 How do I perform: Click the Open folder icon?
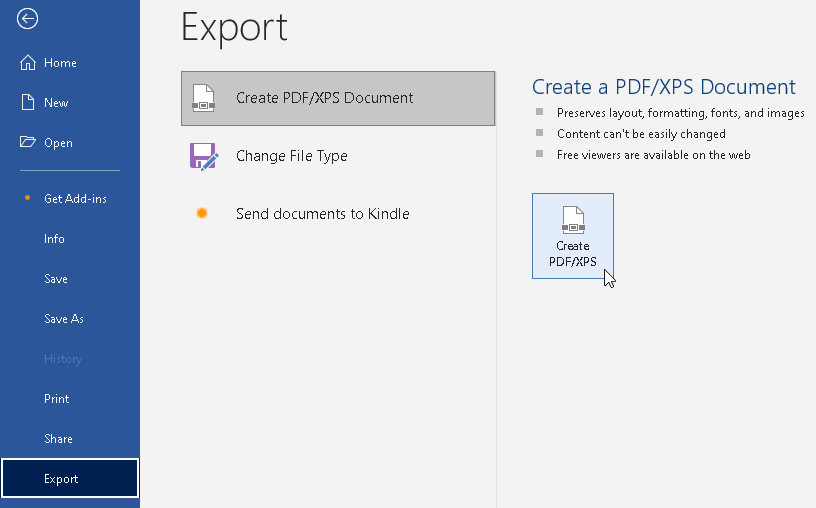28,143
